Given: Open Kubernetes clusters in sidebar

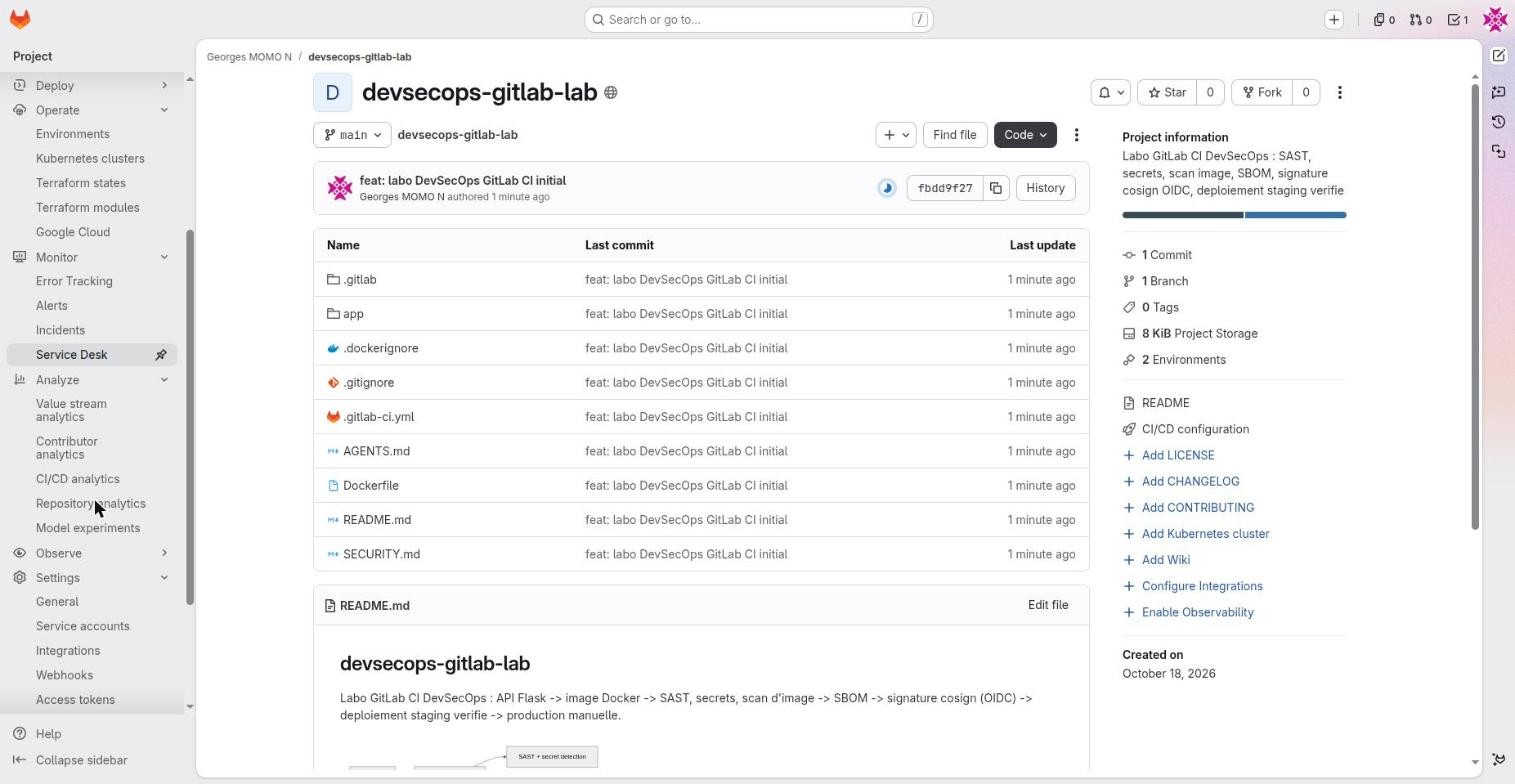Looking at the screenshot, I should [90, 159].
